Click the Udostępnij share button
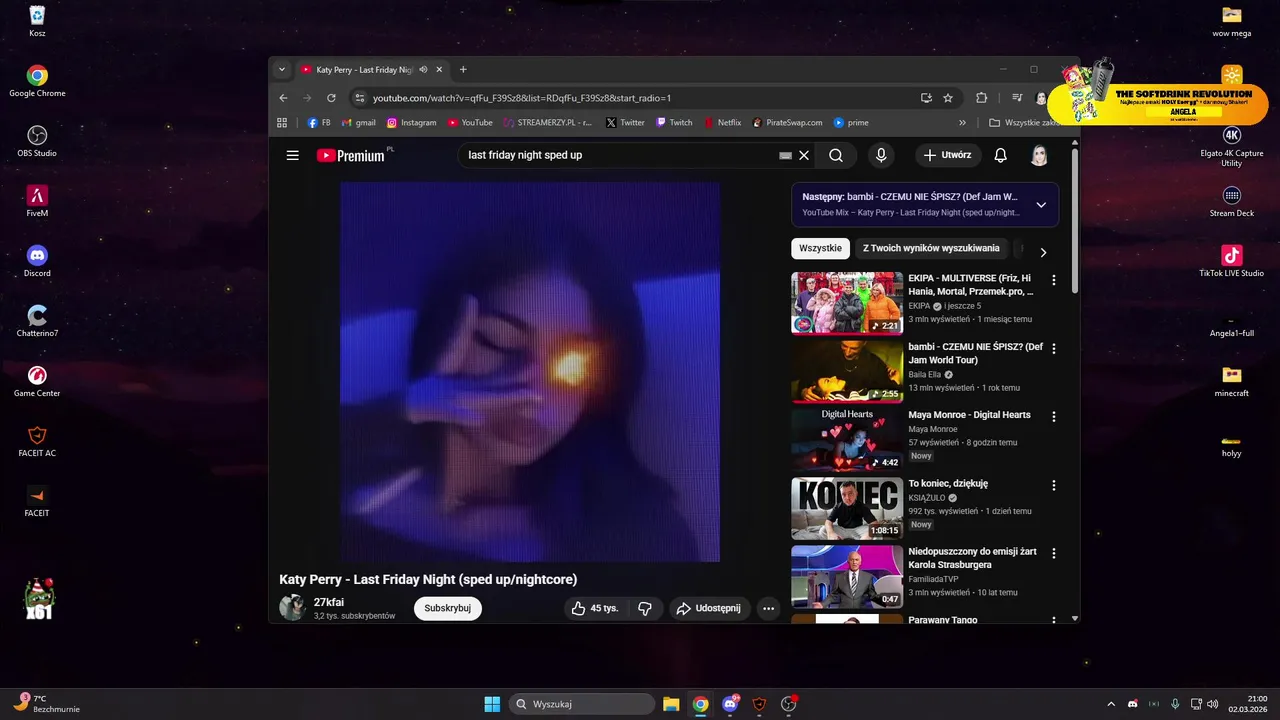The image size is (1280, 720). coord(708,608)
